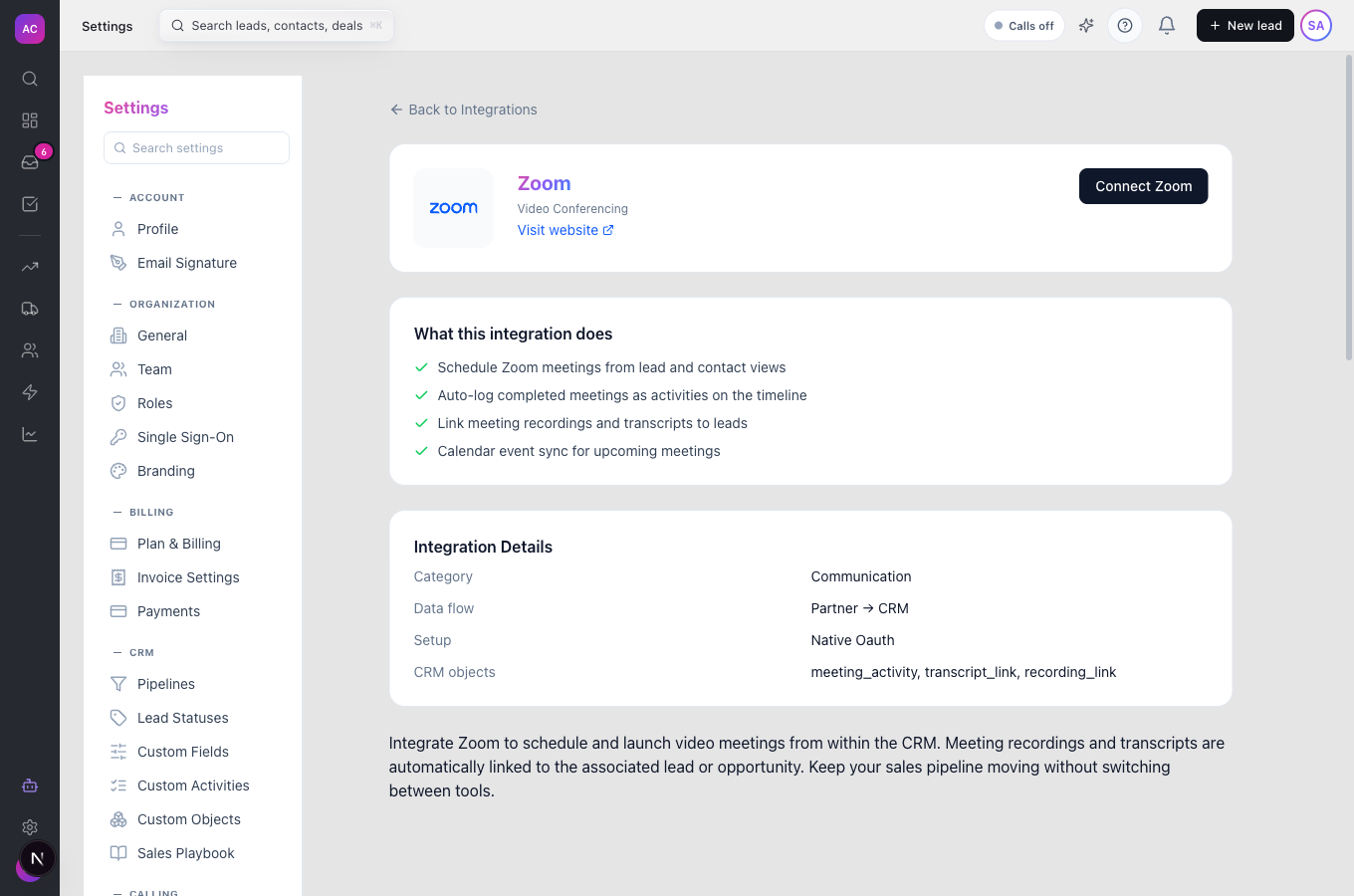This screenshot has width=1354, height=896.
Task: Open inbox icon with 6 badge
Action: (30, 162)
